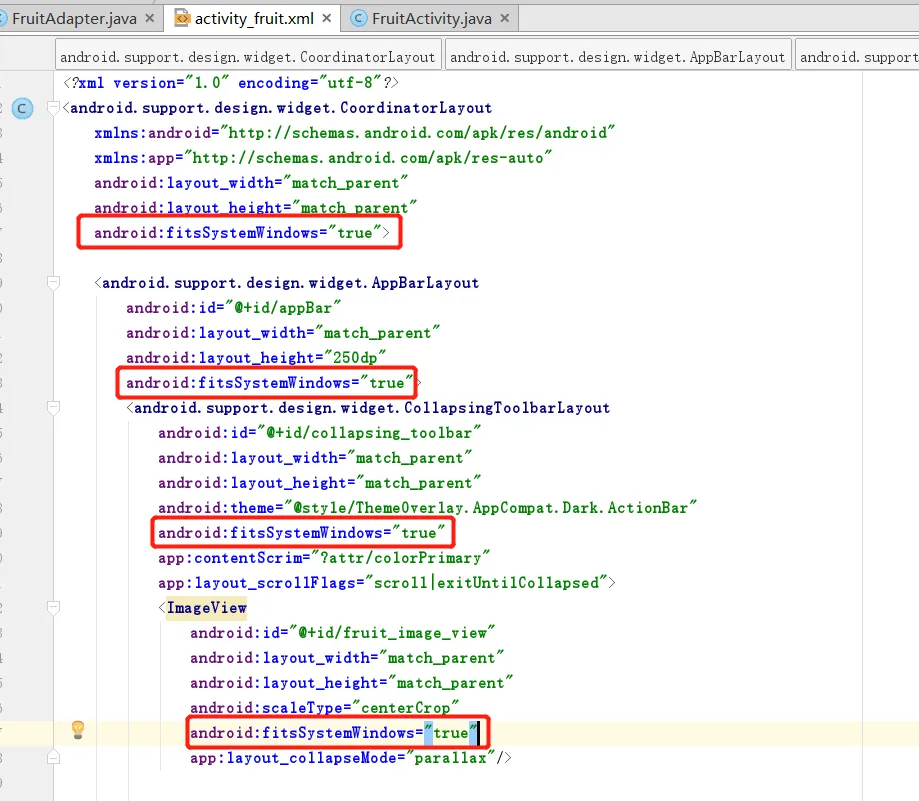Click the XML file icon on activity_fruit.xml tab
The height and width of the screenshot is (801, 919).
click(x=182, y=19)
